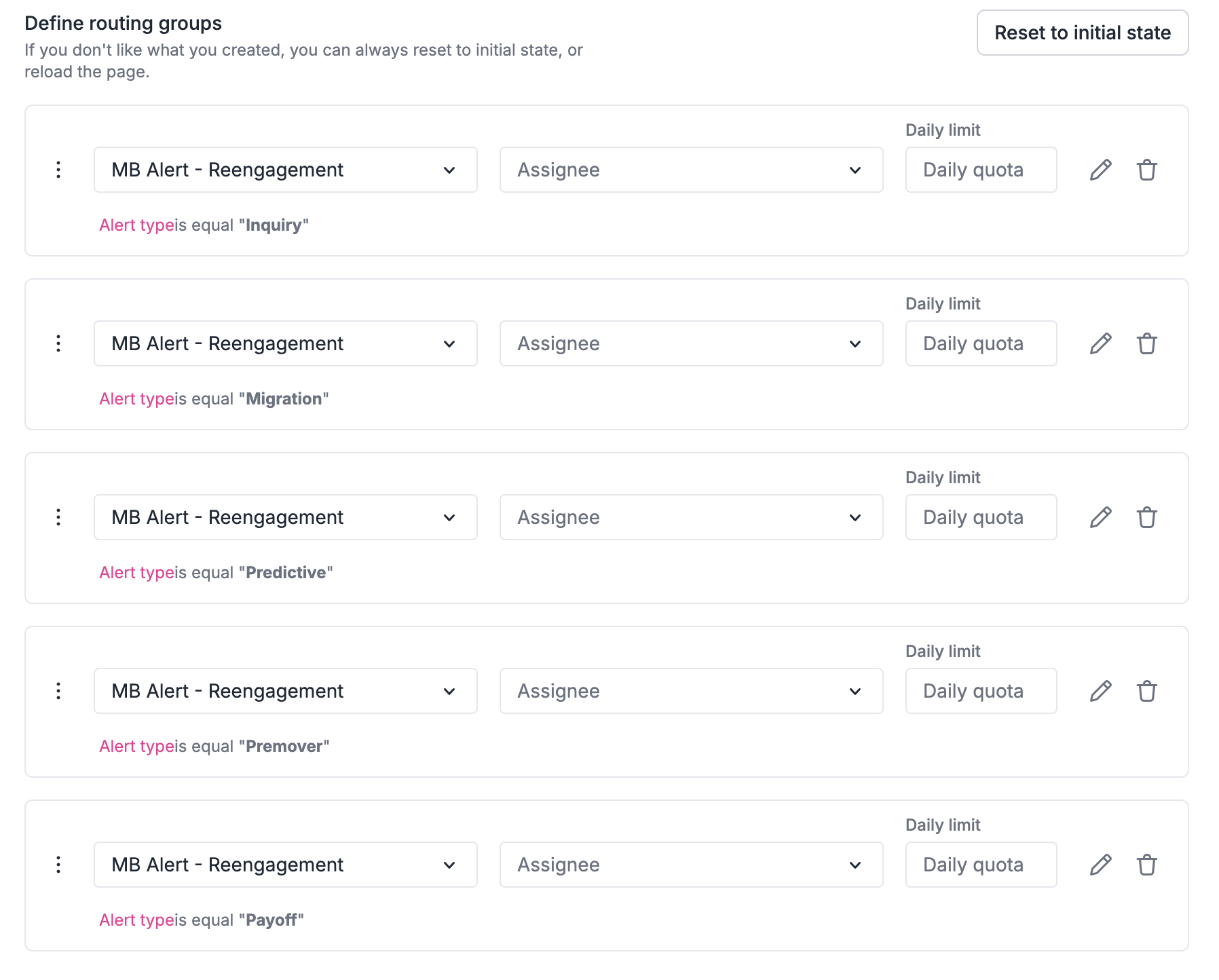This screenshot has height=980, width=1219.
Task: Delete the Payoff routing group
Action: click(1148, 865)
